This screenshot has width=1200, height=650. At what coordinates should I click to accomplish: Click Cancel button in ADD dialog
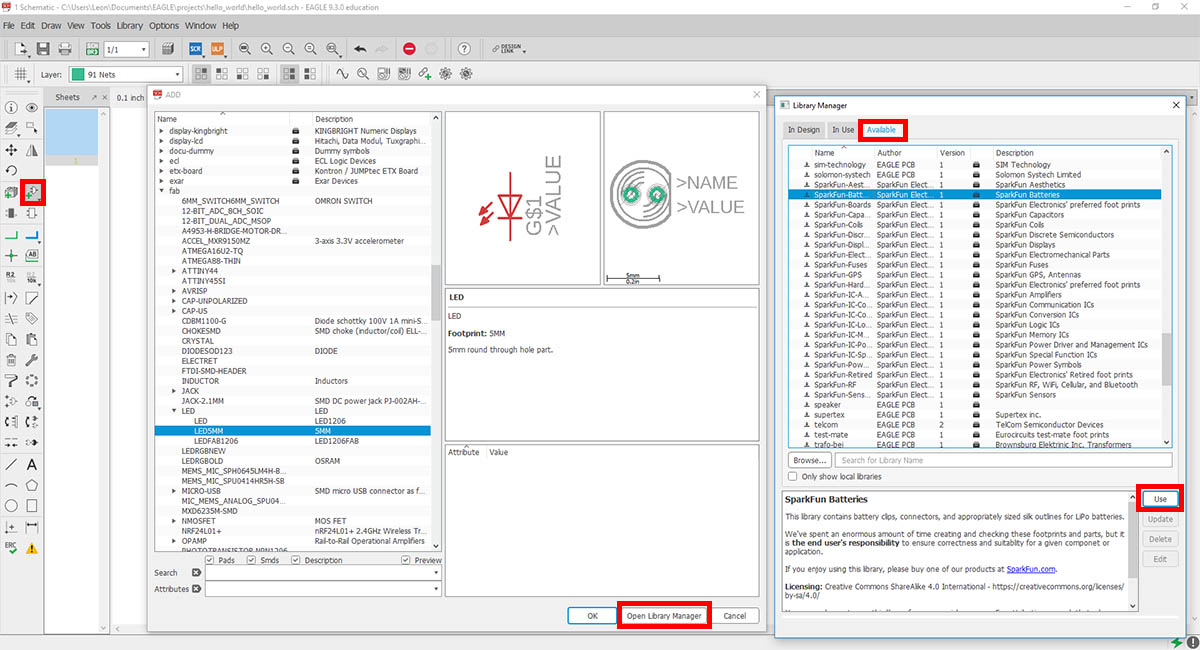734,616
